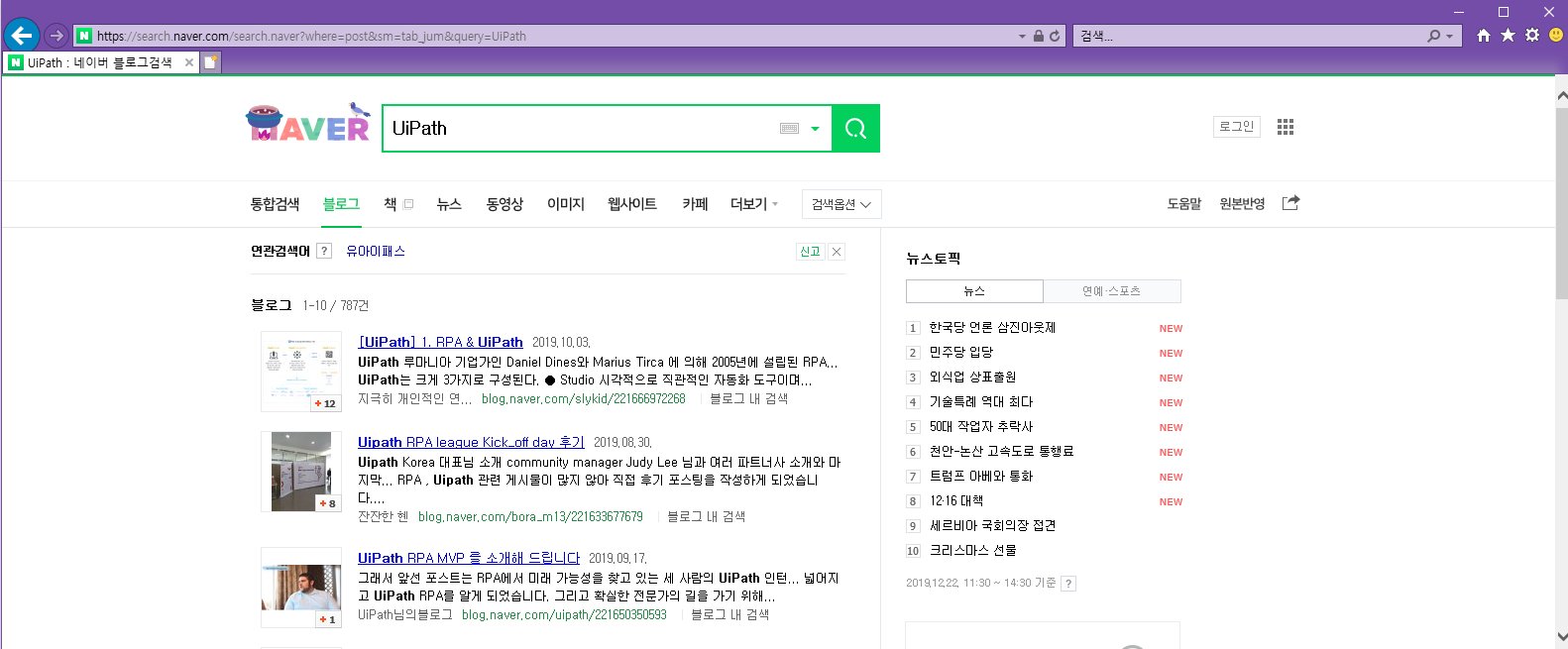Expand the 더보기 more menu
1568x649 pixels.
coord(754,204)
